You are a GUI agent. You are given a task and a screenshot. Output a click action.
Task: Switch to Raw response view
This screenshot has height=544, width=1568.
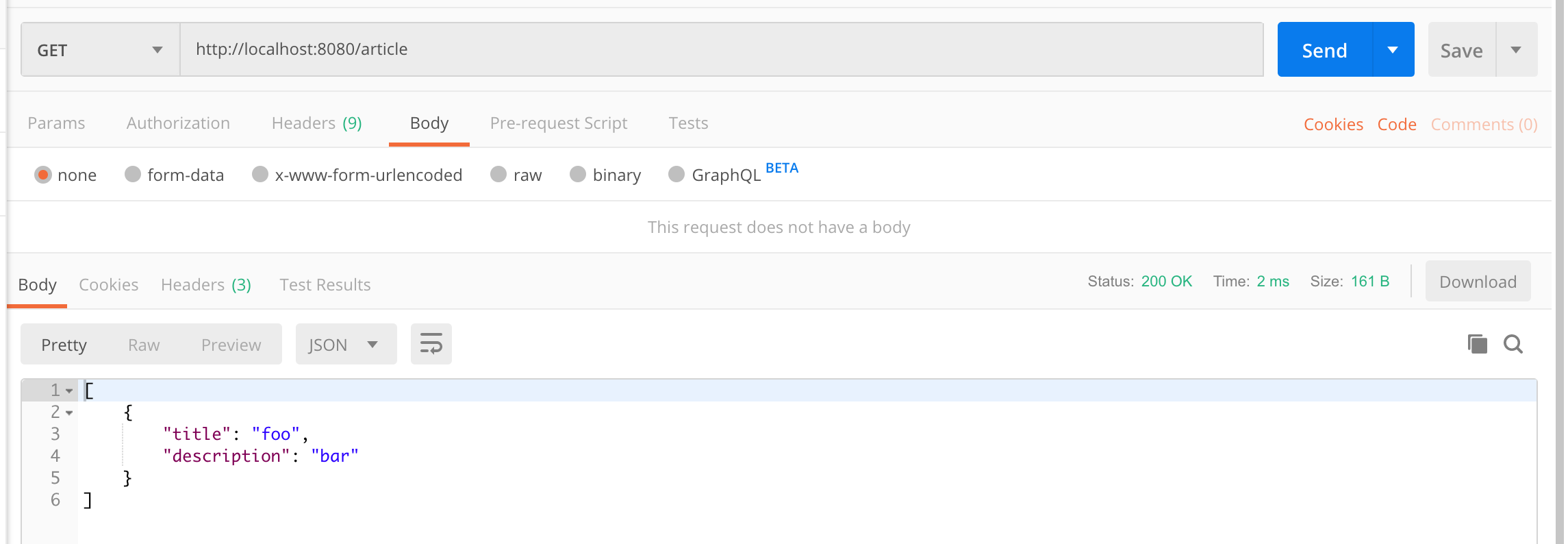(x=144, y=345)
